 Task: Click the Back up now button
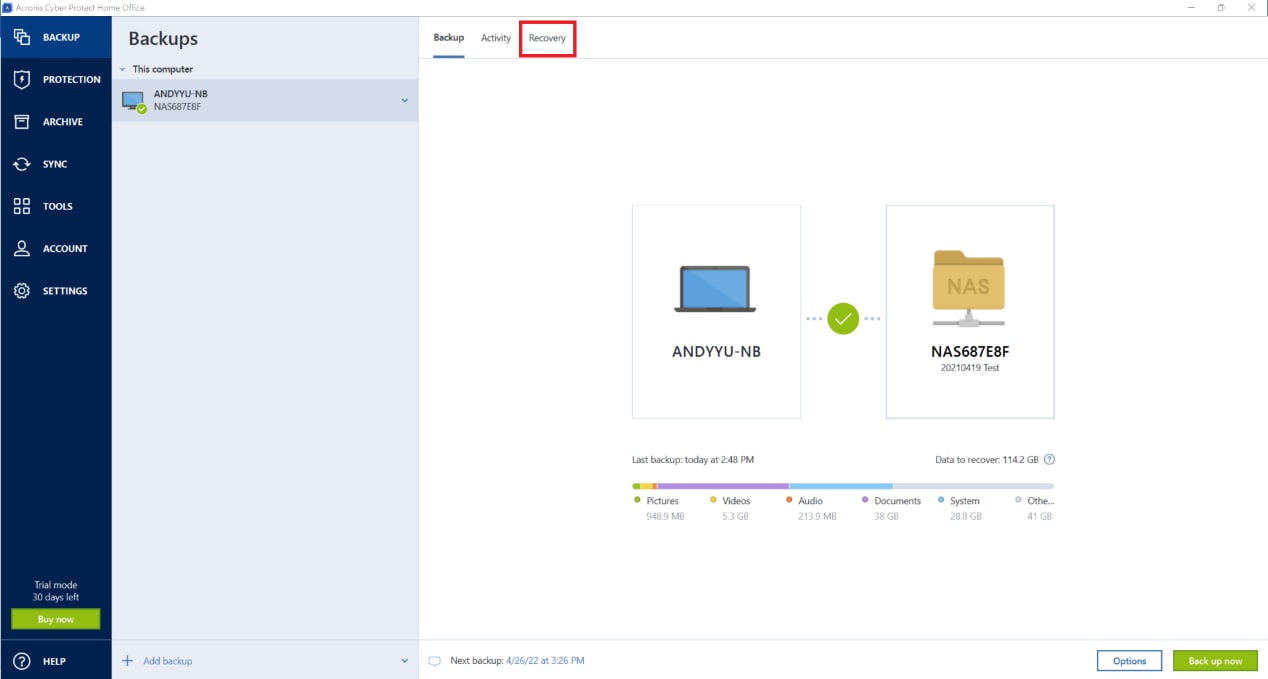[1215, 661]
